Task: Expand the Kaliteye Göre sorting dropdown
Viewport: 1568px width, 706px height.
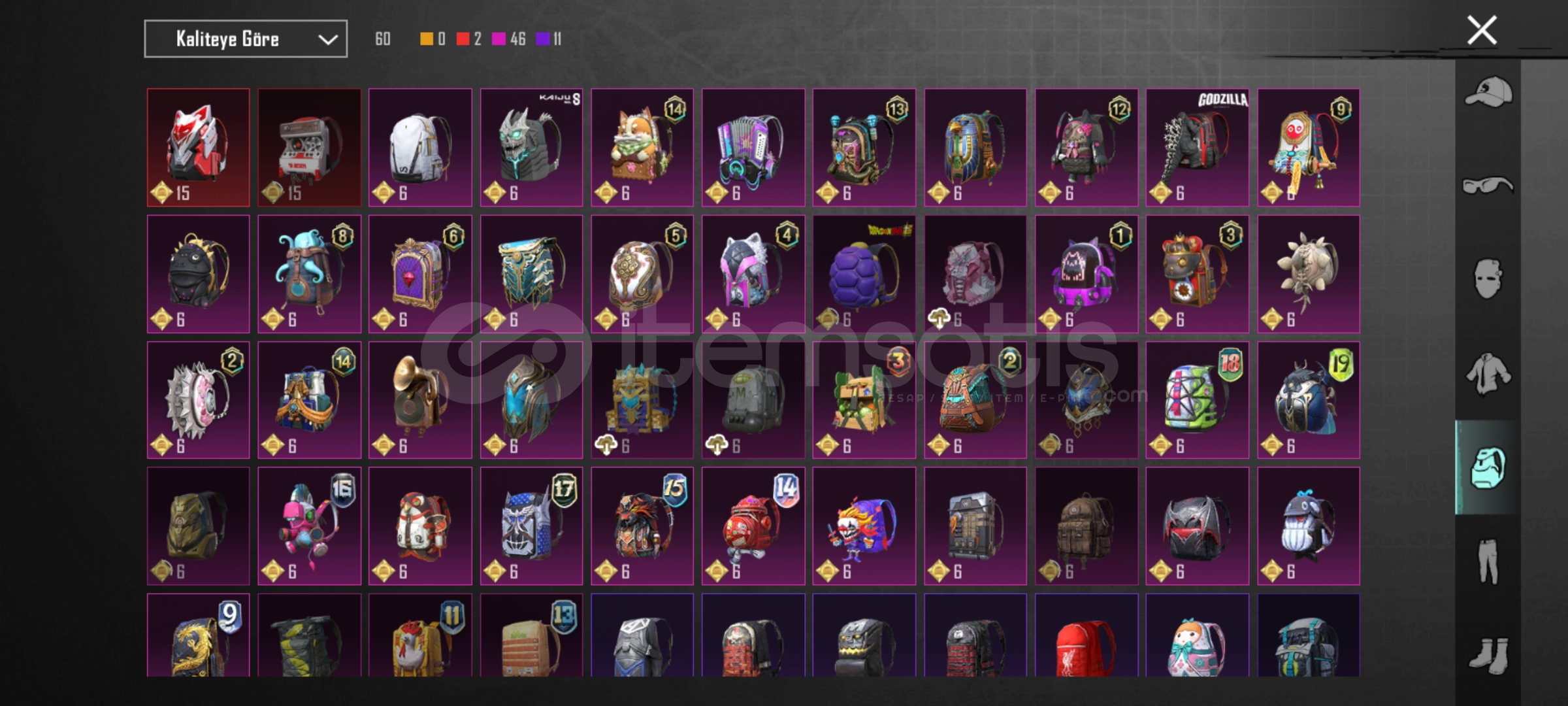Action: pos(246,39)
